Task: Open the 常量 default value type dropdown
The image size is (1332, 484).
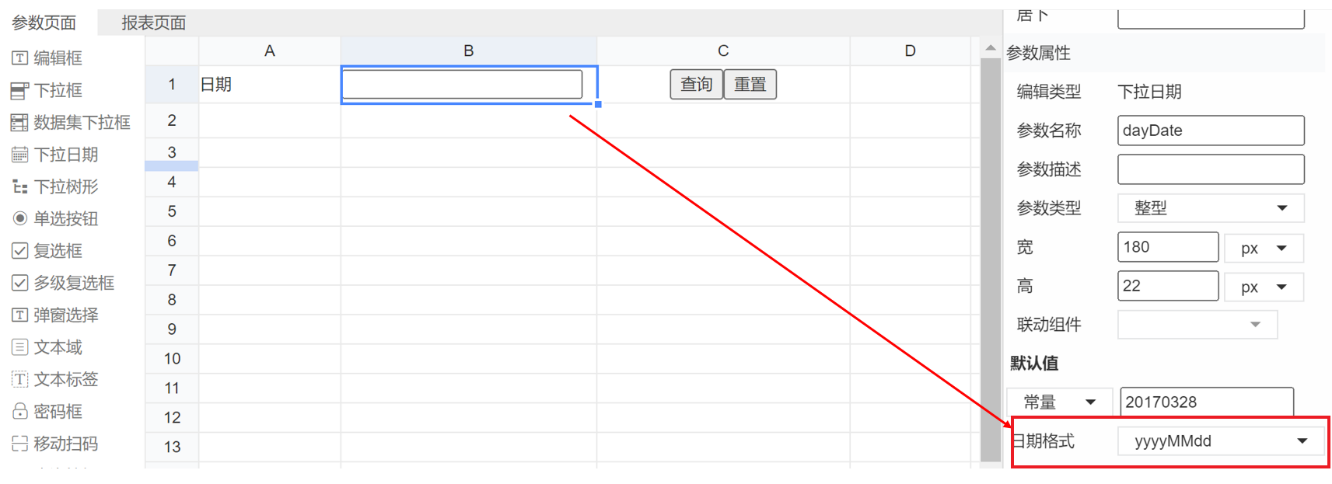Action: tap(1060, 403)
